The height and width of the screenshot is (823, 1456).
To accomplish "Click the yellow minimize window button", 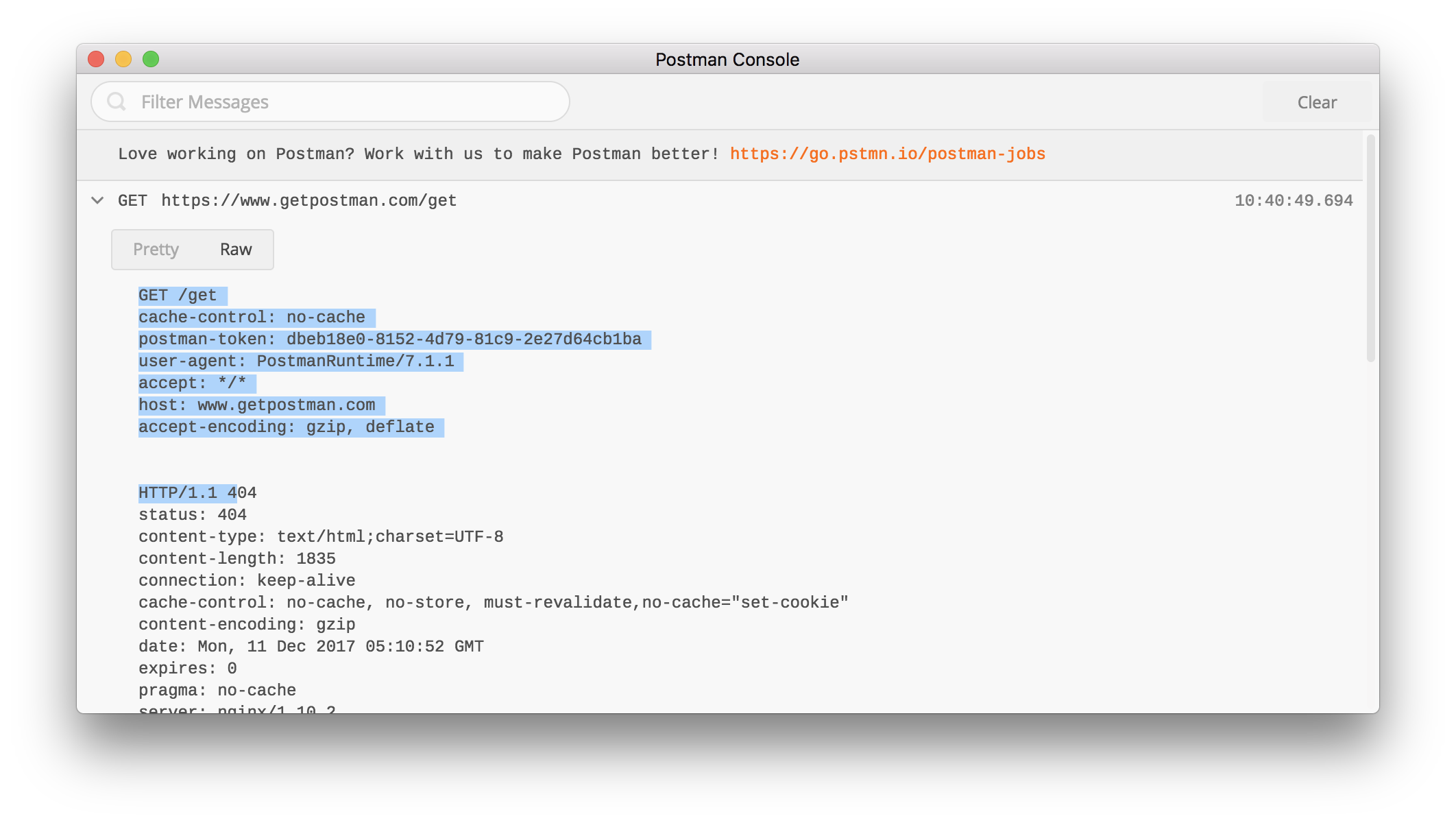I will point(123,59).
